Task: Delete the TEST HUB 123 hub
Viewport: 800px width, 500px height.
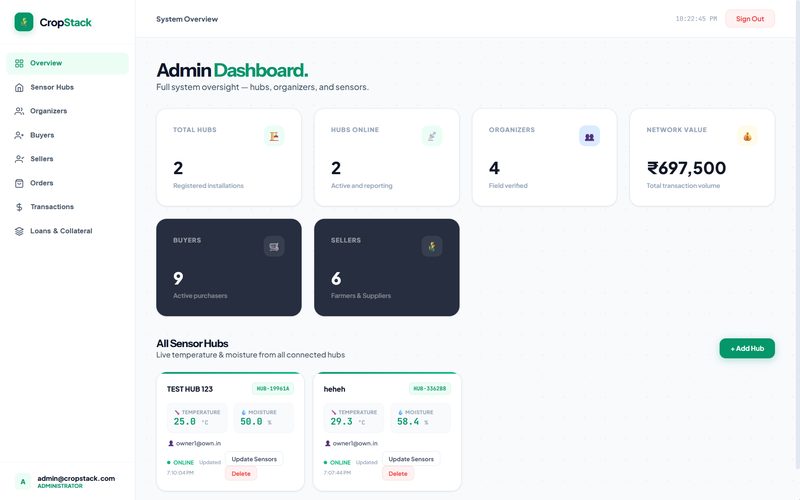Action: 241,473
